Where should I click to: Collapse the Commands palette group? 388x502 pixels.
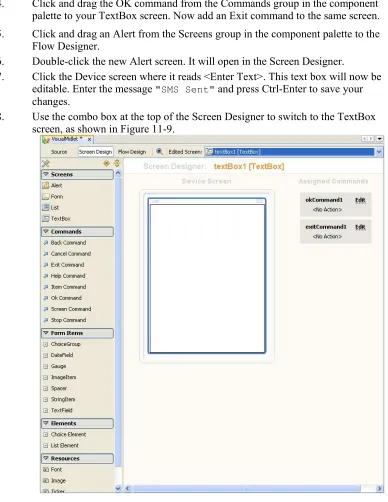pyautogui.click(x=77, y=232)
